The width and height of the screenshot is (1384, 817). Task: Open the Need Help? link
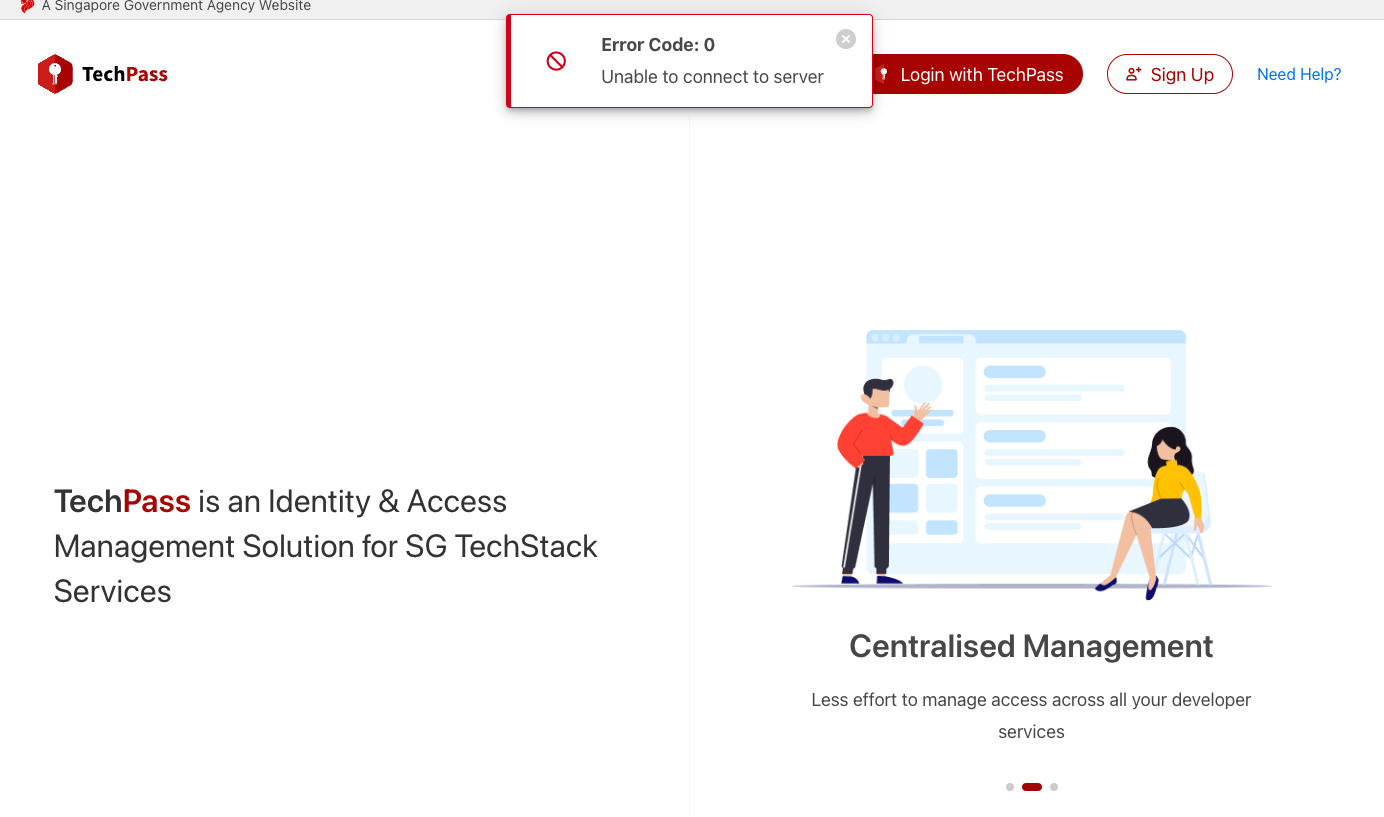pyautogui.click(x=1298, y=74)
